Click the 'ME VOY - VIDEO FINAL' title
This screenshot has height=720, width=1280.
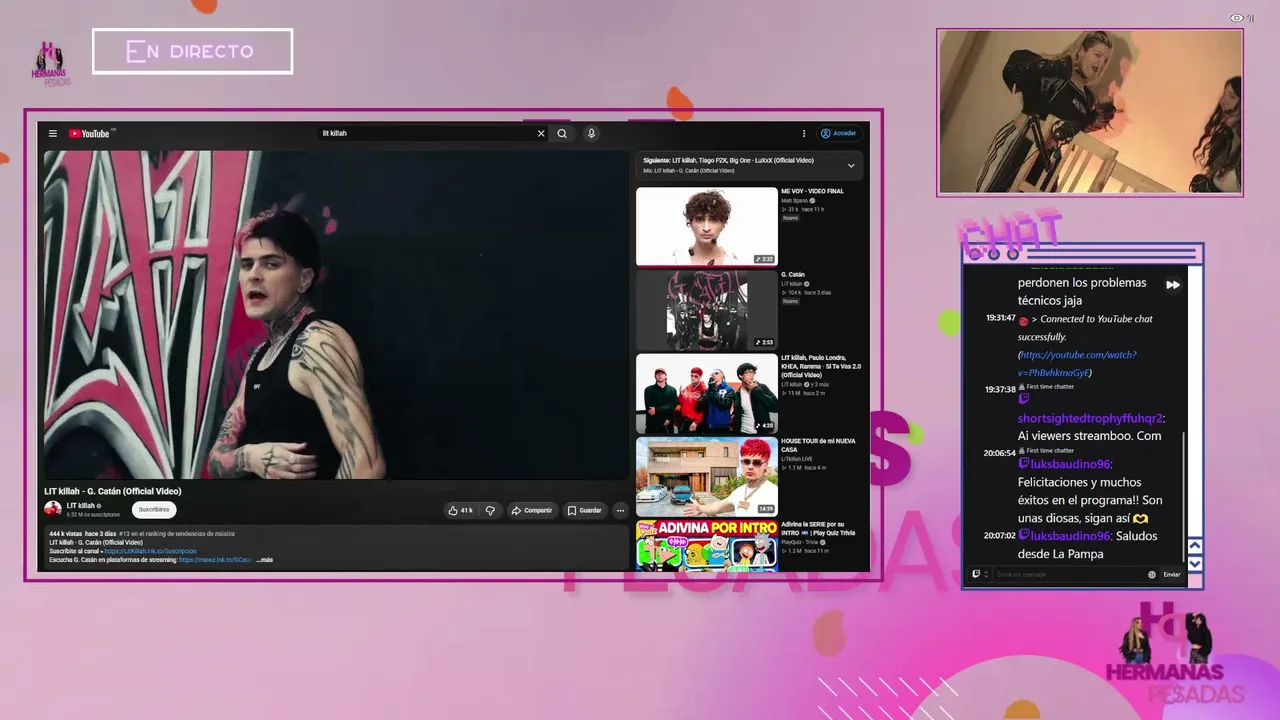point(812,191)
